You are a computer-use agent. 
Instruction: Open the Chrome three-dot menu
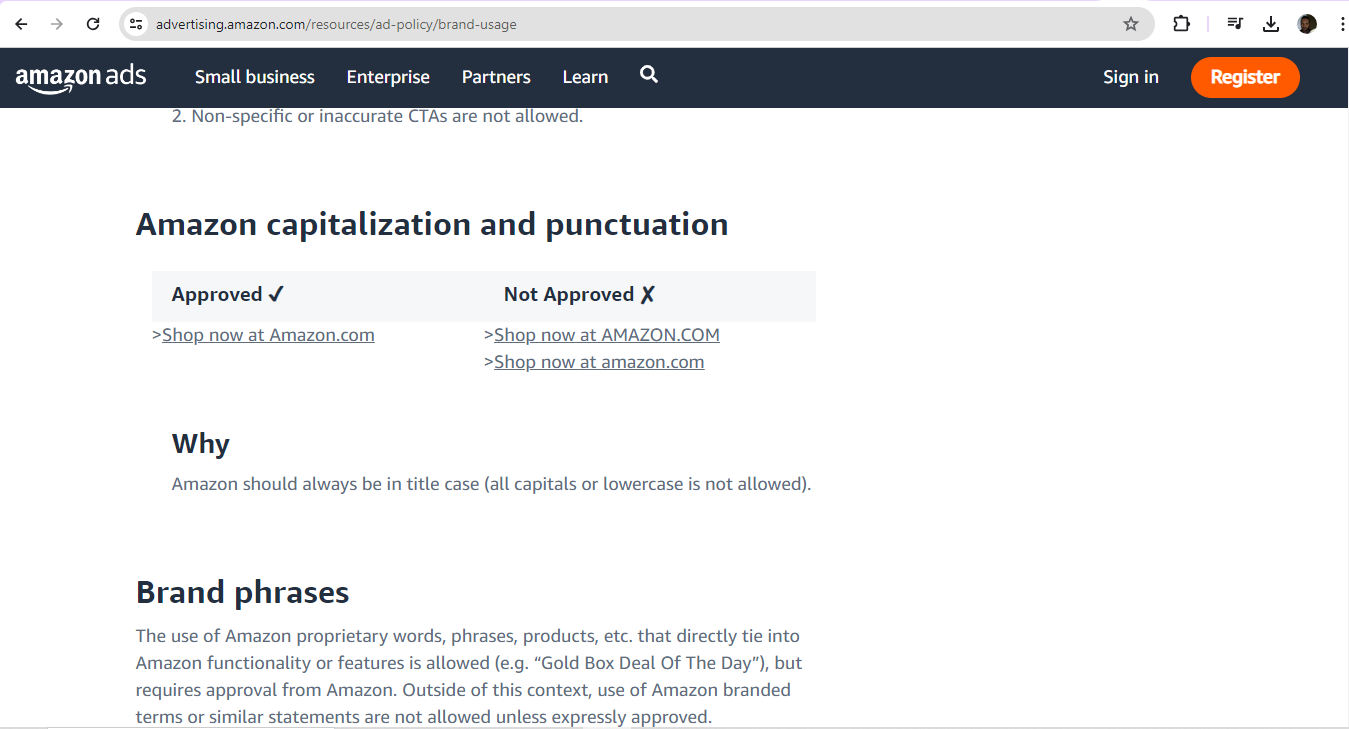coord(1341,23)
